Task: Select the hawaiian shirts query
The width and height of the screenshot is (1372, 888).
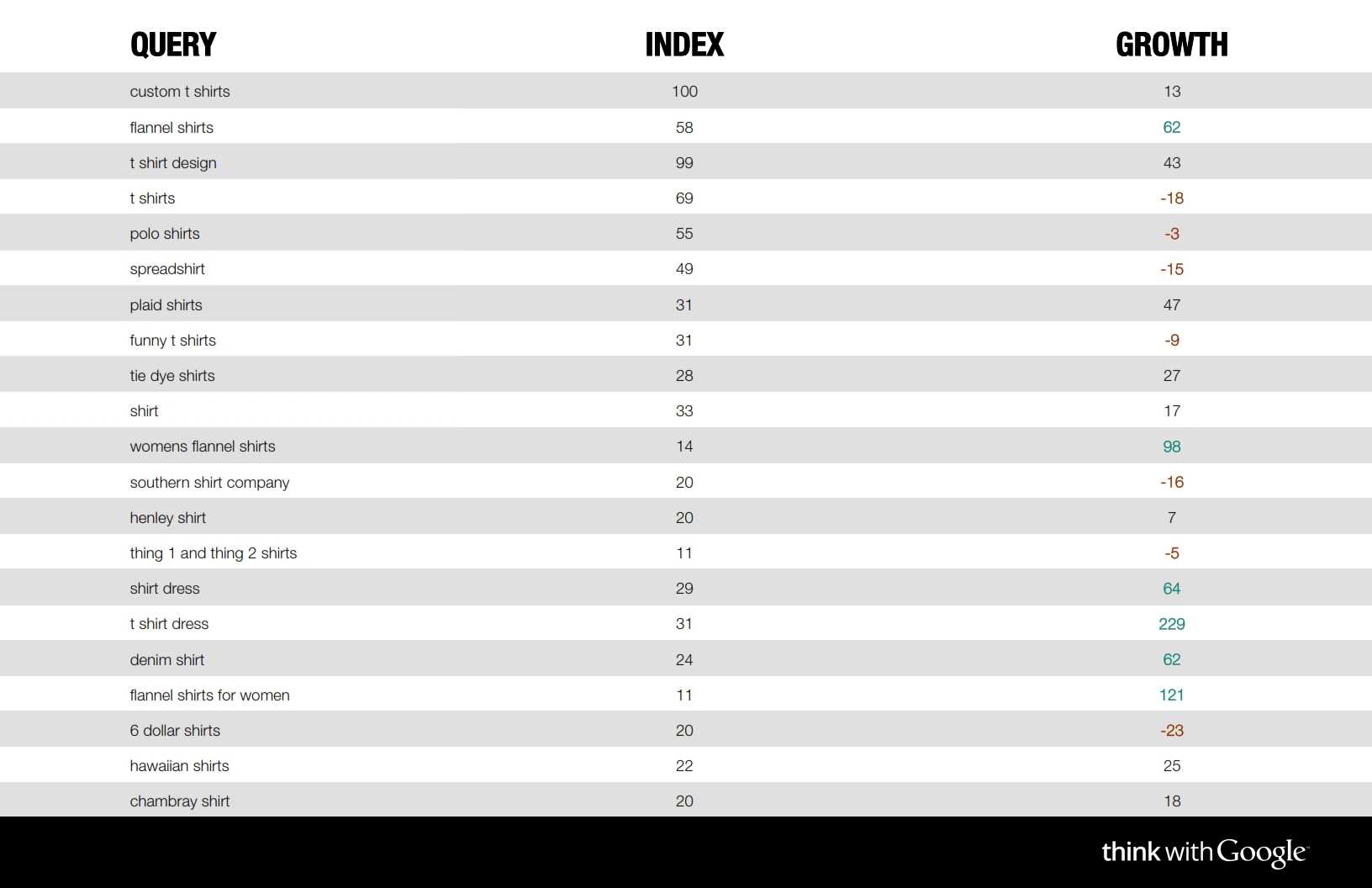Action: 179,766
